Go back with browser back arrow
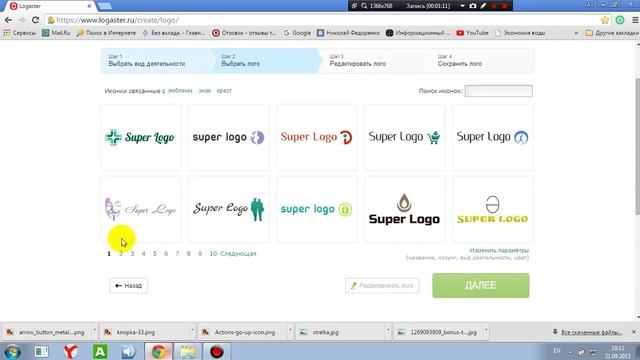 tap(8, 20)
